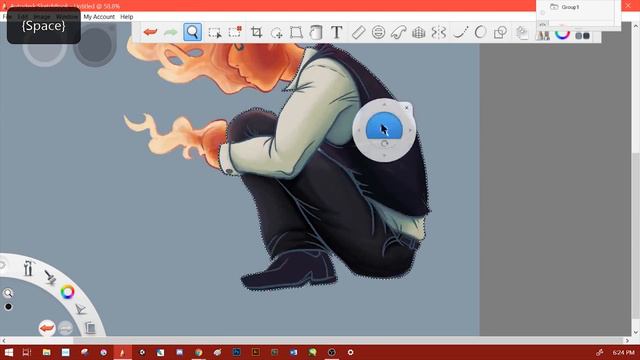Select the Zoom/Rotate/Move canvas tool in toolbar

pyautogui.click(x=193, y=32)
